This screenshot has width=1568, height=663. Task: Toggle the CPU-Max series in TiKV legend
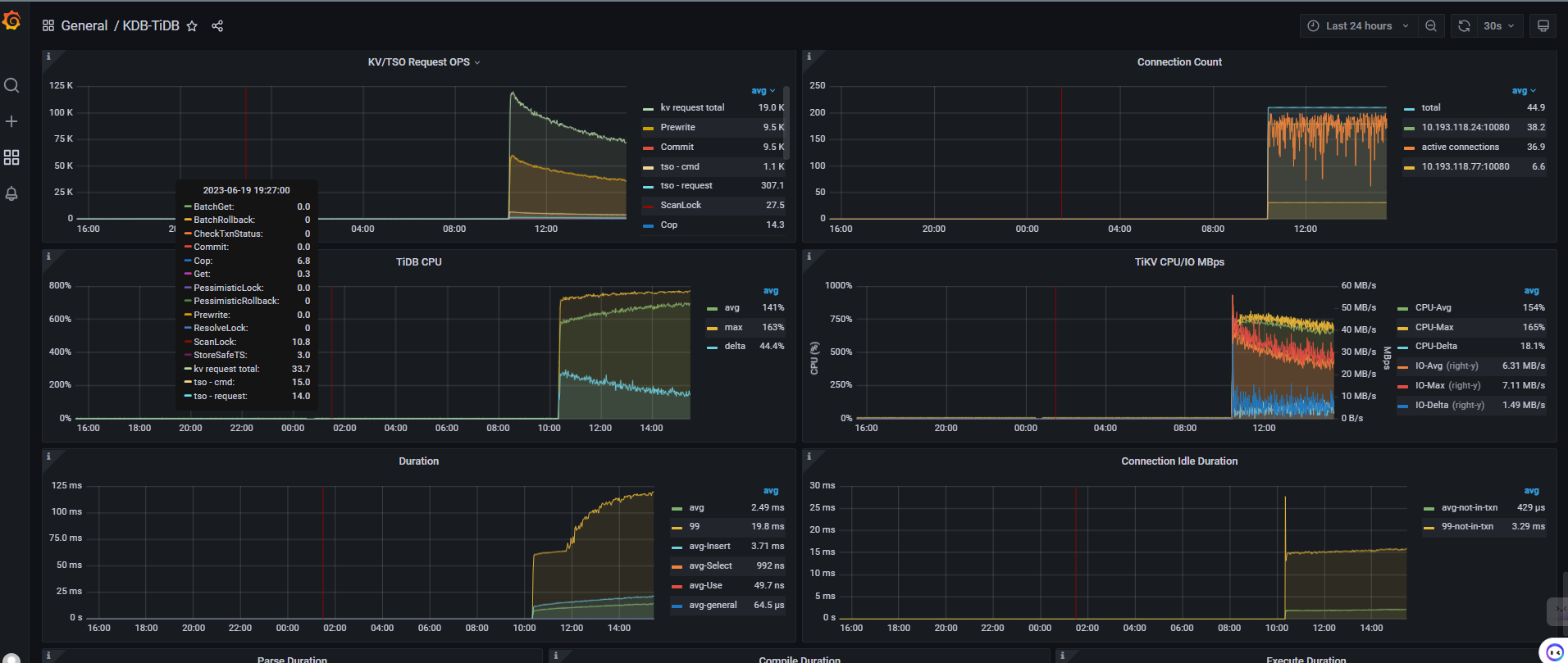click(x=1434, y=327)
